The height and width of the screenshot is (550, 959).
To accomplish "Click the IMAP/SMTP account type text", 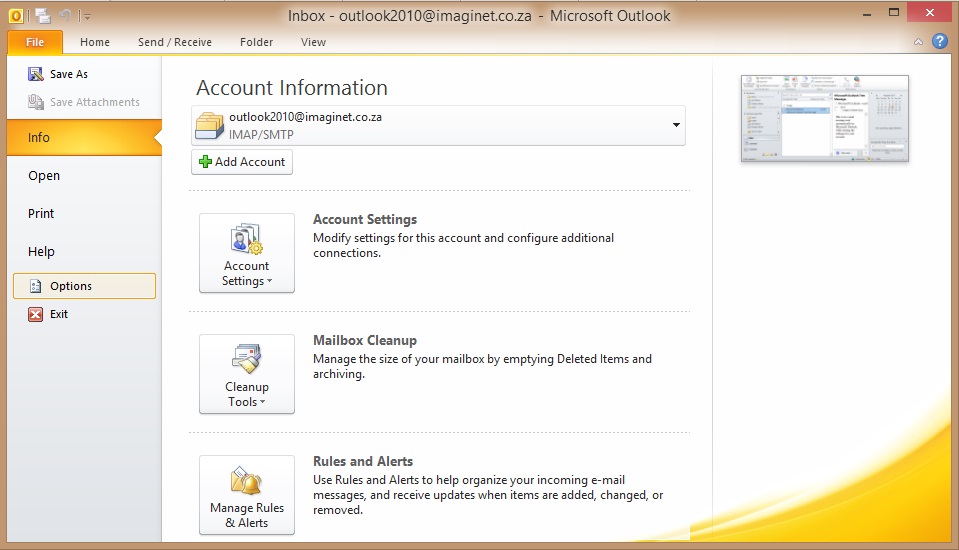I will (x=261, y=135).
